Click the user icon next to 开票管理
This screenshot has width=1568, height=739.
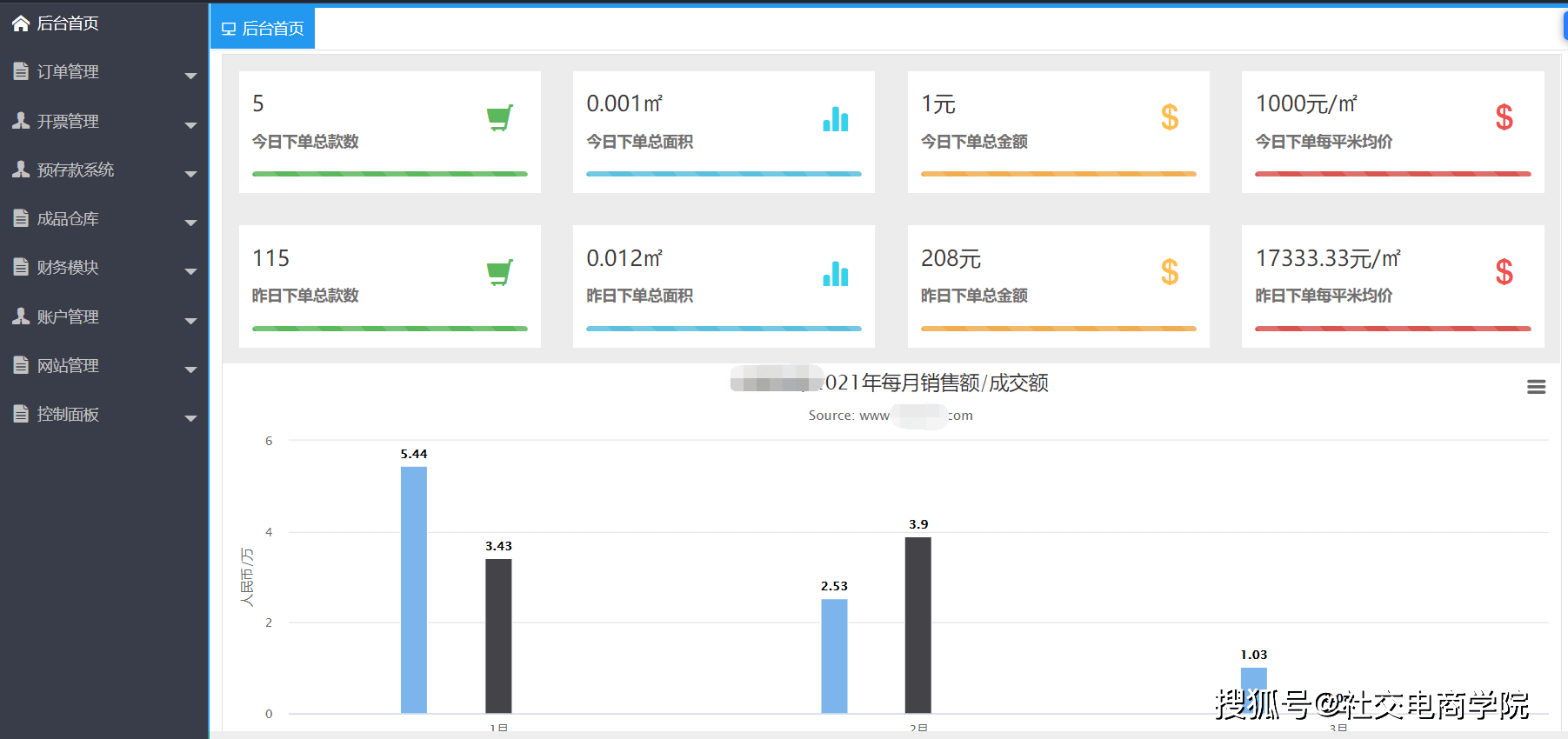21,121
